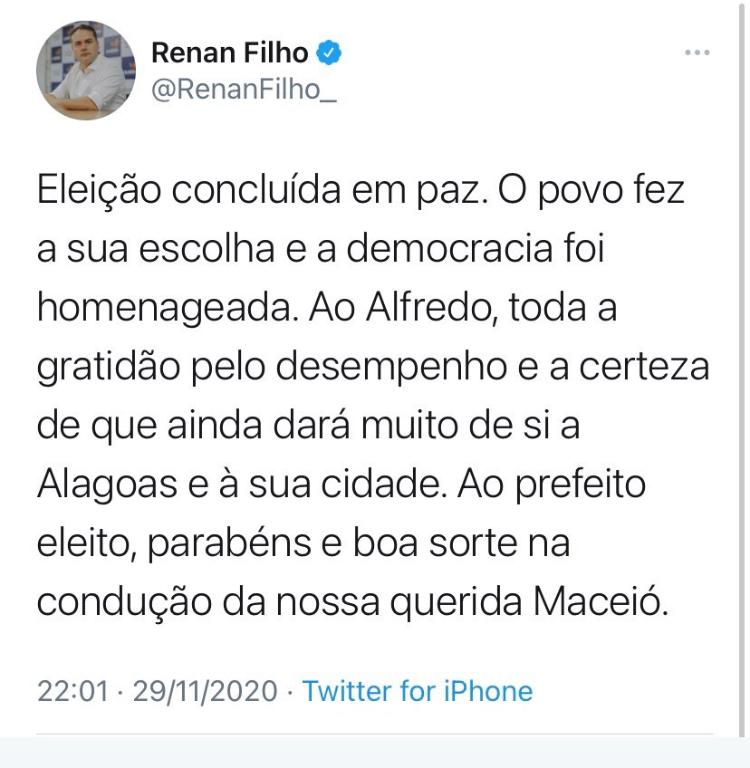Open the three-dot more options menu
The width and height of the screenshot is (750, 768).
(697, 52)
